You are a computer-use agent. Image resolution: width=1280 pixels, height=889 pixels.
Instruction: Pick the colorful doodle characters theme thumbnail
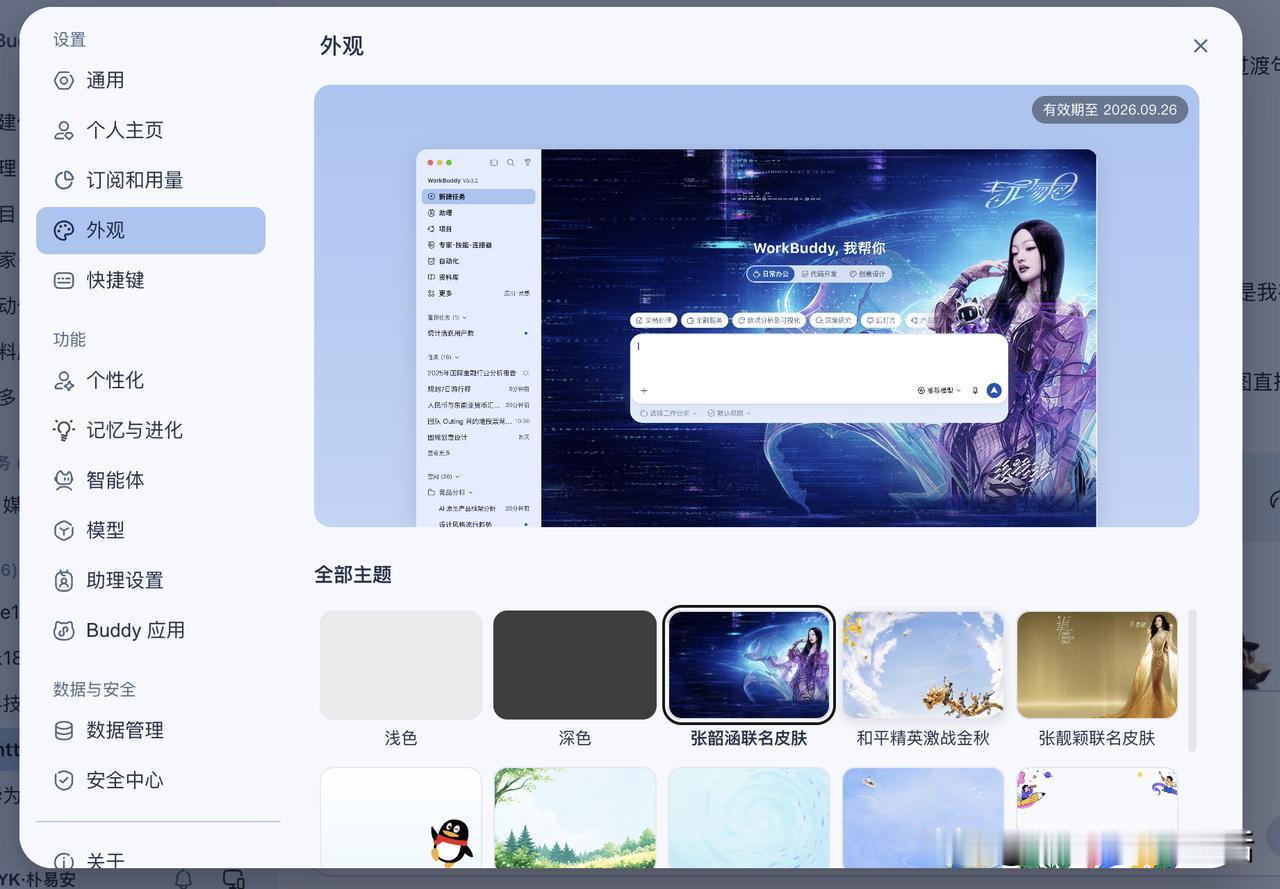point(1097,818)
